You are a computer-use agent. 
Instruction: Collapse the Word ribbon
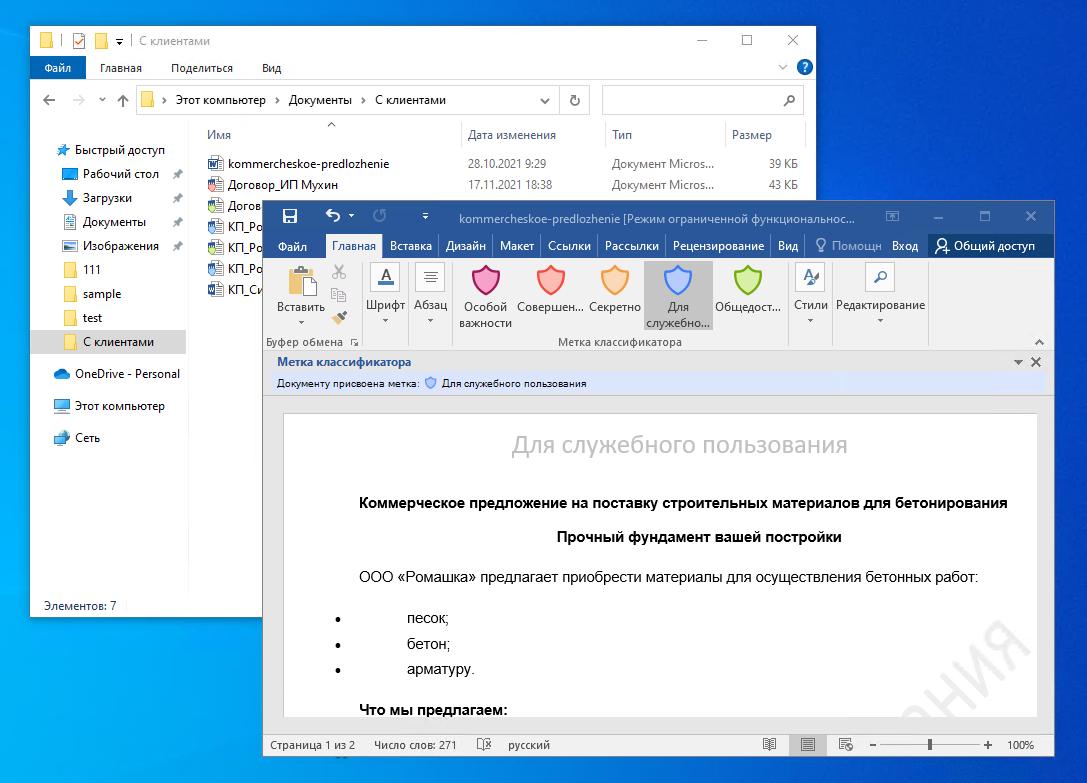tap(1039, 342)
